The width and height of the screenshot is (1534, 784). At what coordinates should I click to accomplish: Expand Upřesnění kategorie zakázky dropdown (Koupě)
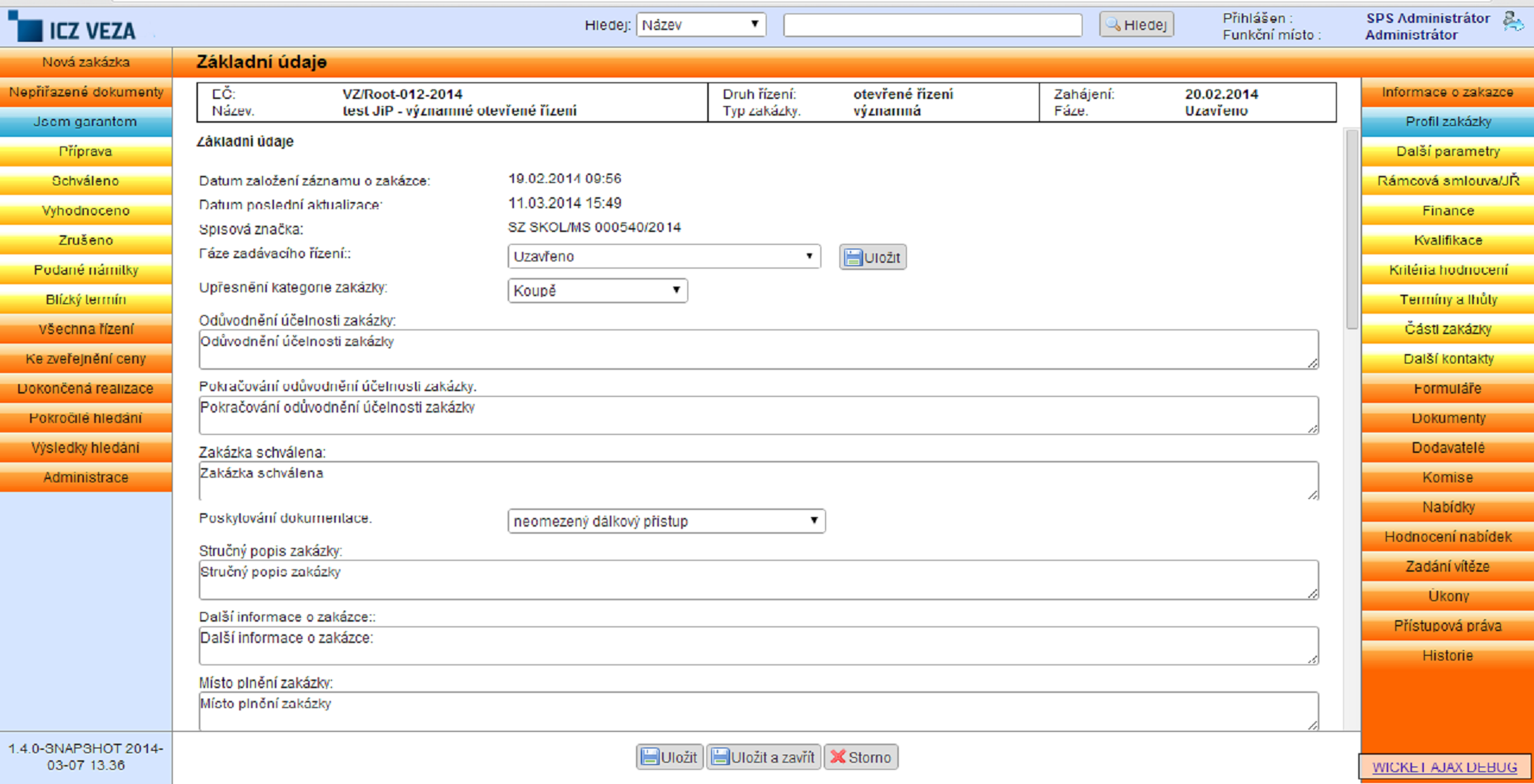(x=597, y=291)
